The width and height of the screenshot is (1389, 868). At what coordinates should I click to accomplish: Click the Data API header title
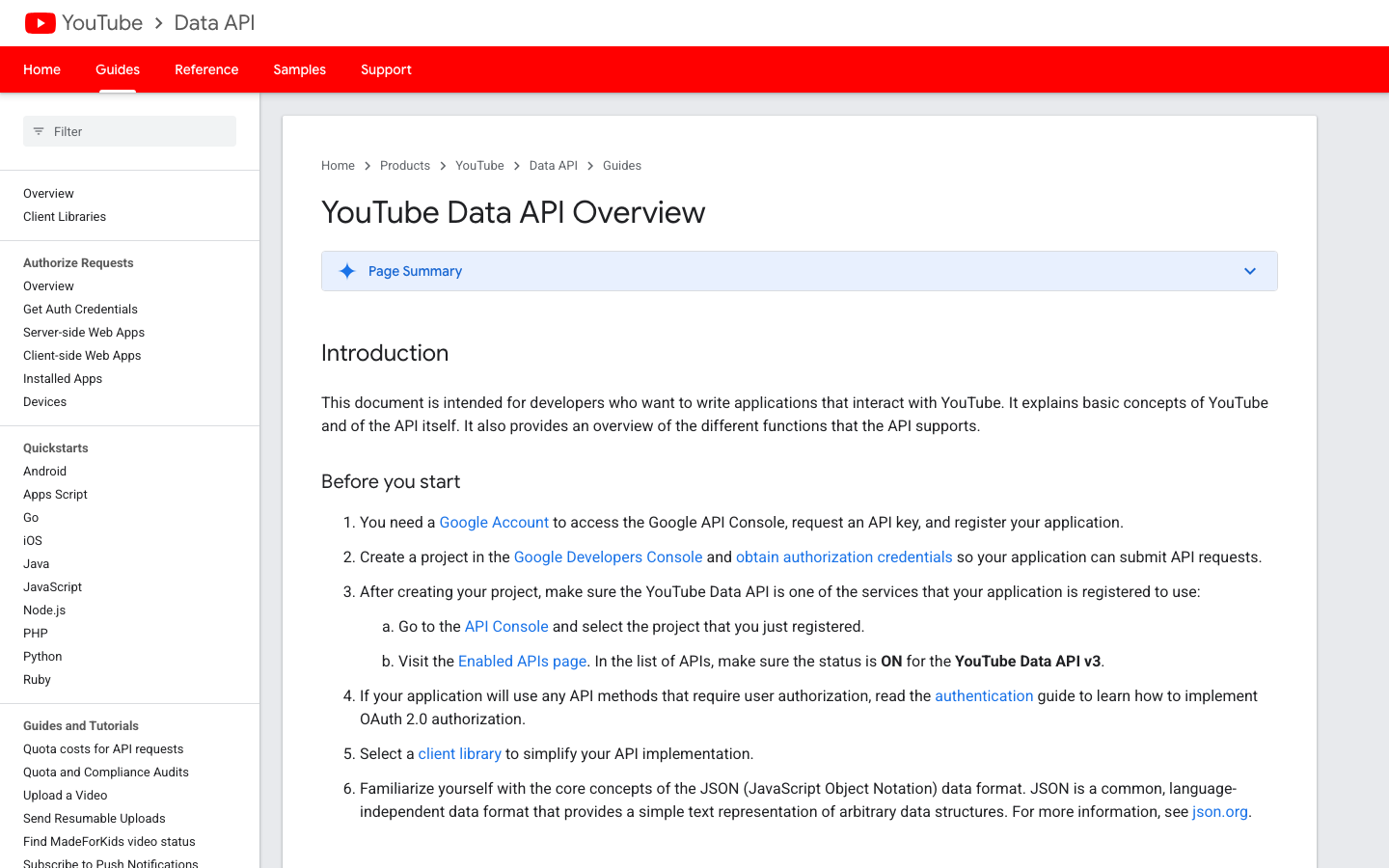pos(214,23)
